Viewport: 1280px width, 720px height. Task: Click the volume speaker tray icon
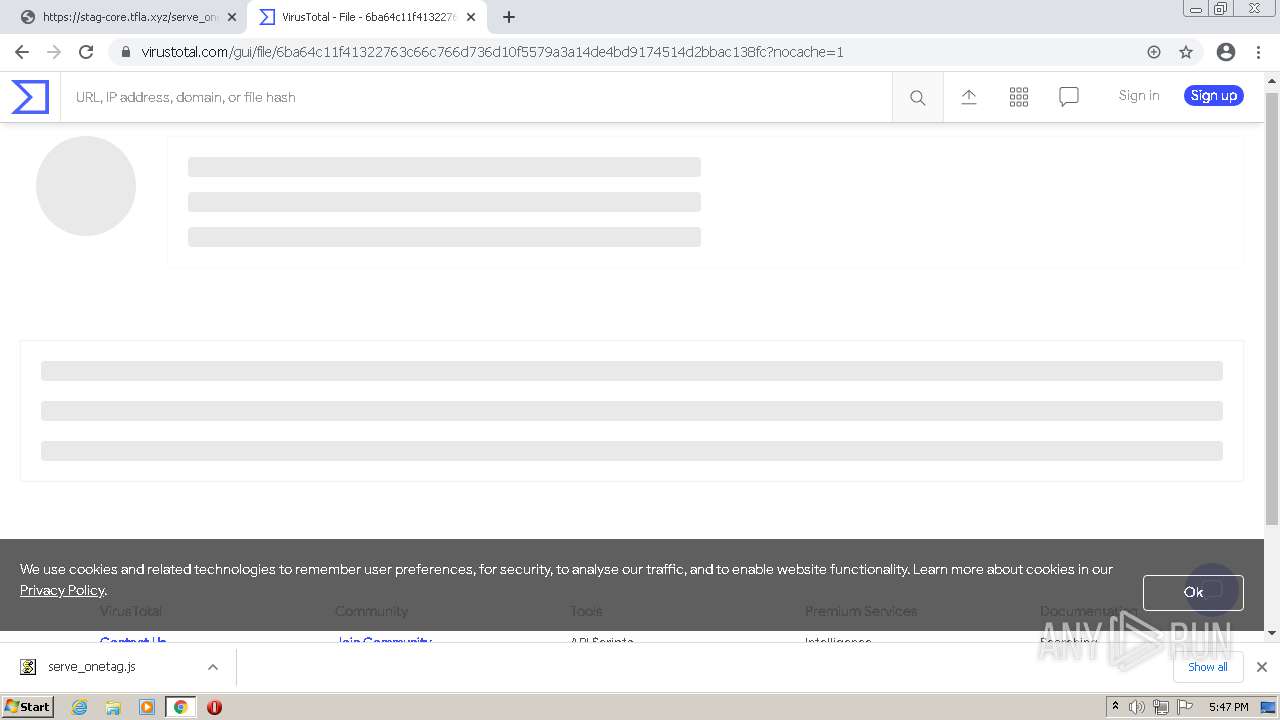coord(1138,707)
